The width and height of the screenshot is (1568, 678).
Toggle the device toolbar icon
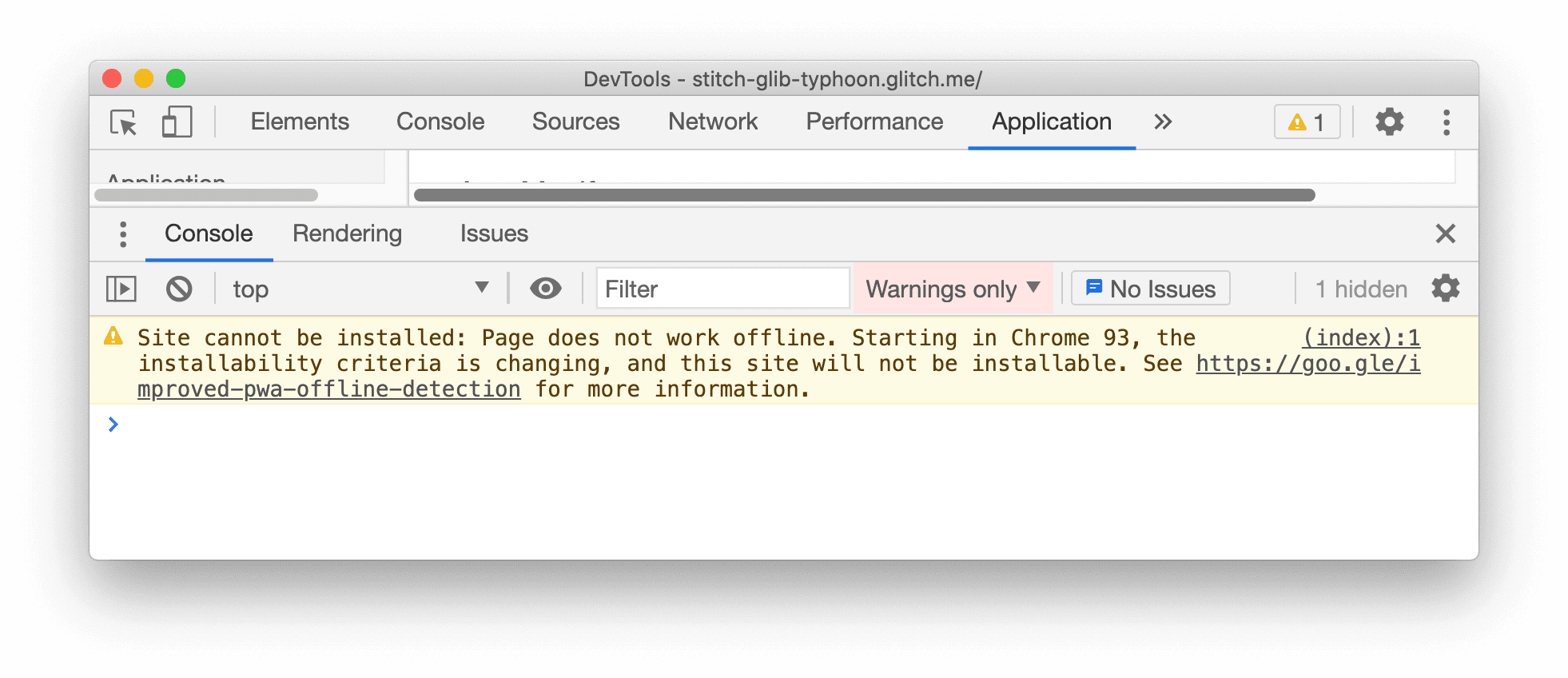(x=177, y=122)
